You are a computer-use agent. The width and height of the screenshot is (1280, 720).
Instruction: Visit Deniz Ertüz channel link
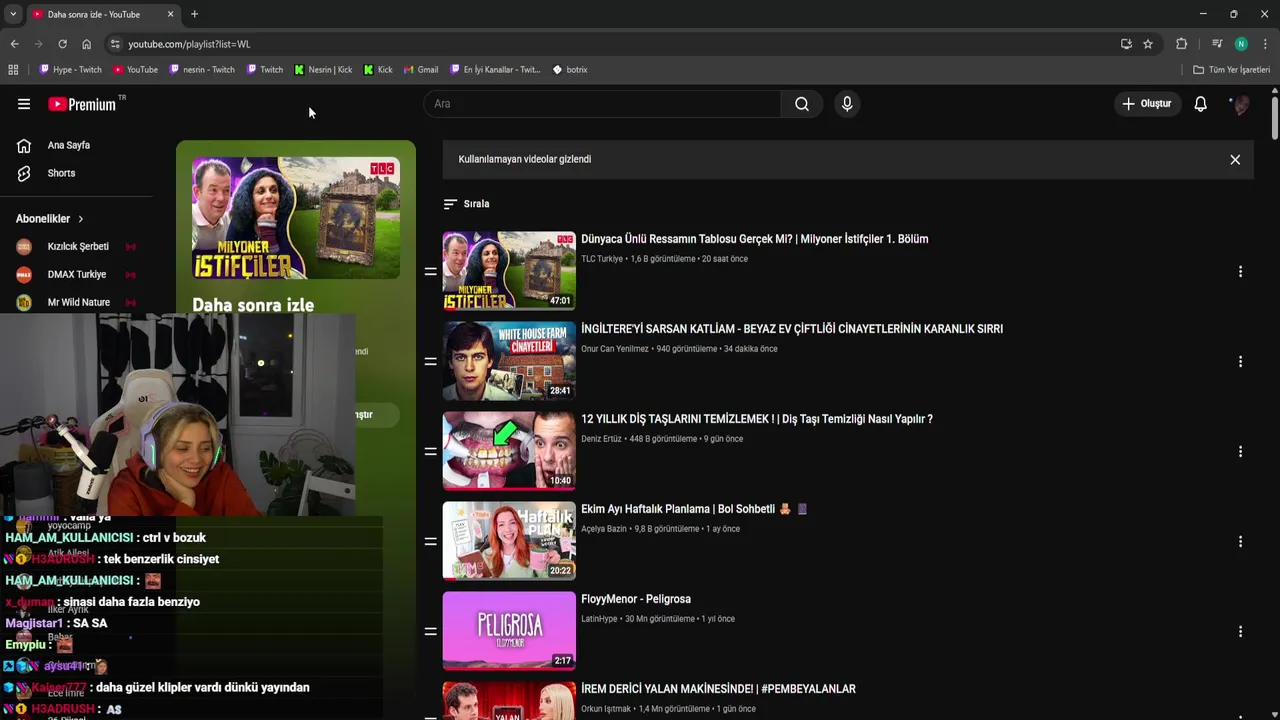click(601, 439)
